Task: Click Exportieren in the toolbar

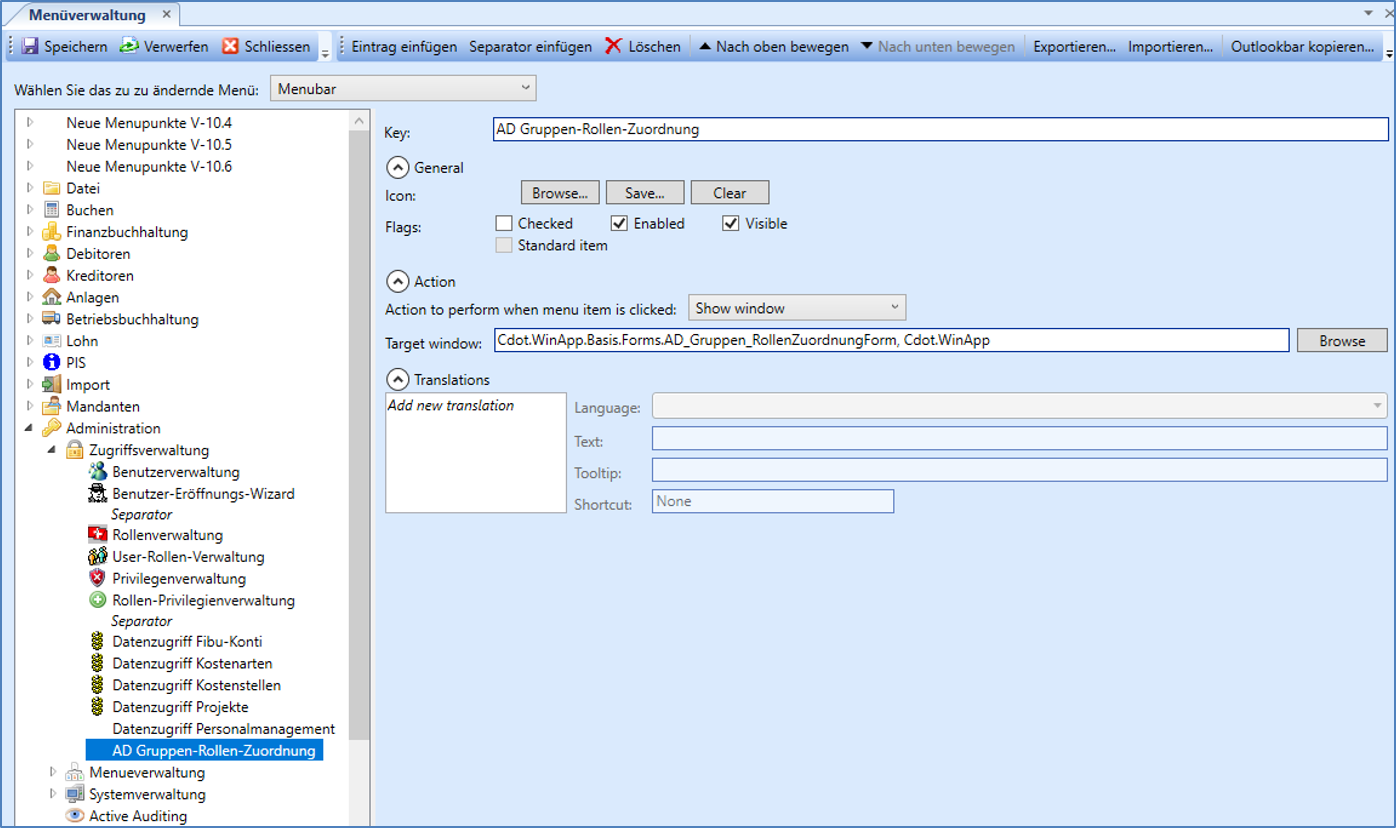Action: [x=1074, y=46]
